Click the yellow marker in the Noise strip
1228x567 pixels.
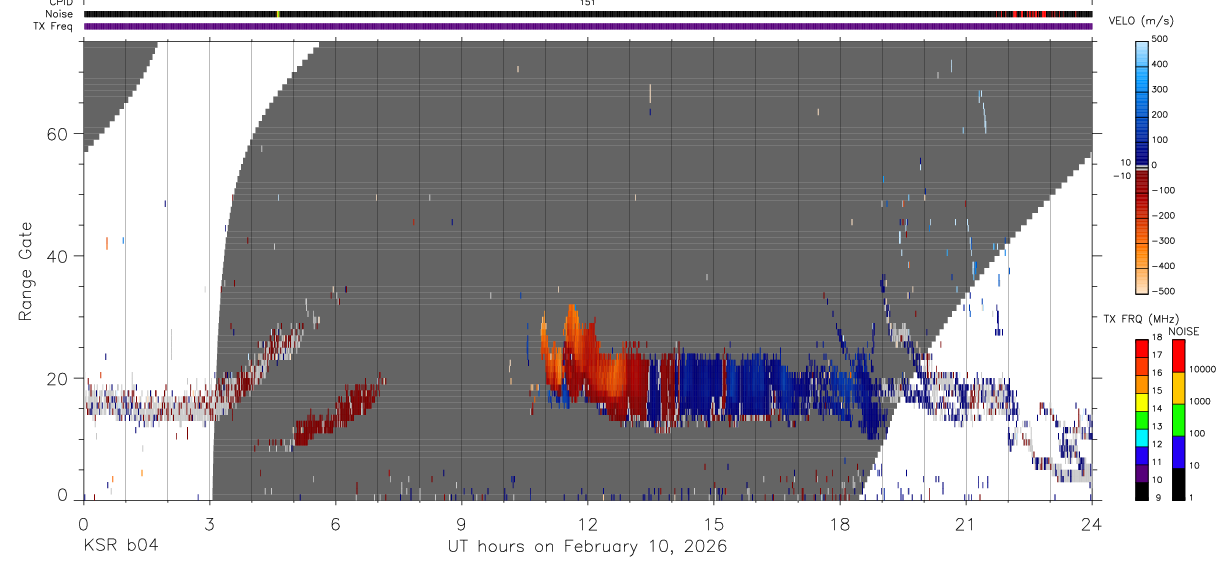pyautogui.click(x=278, y=15)
